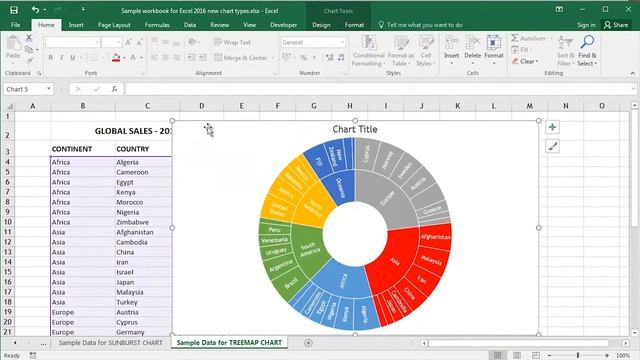This screenshot has height=360, width=640.
Task: Select cell with Algeria
Action: click(143, 162)
